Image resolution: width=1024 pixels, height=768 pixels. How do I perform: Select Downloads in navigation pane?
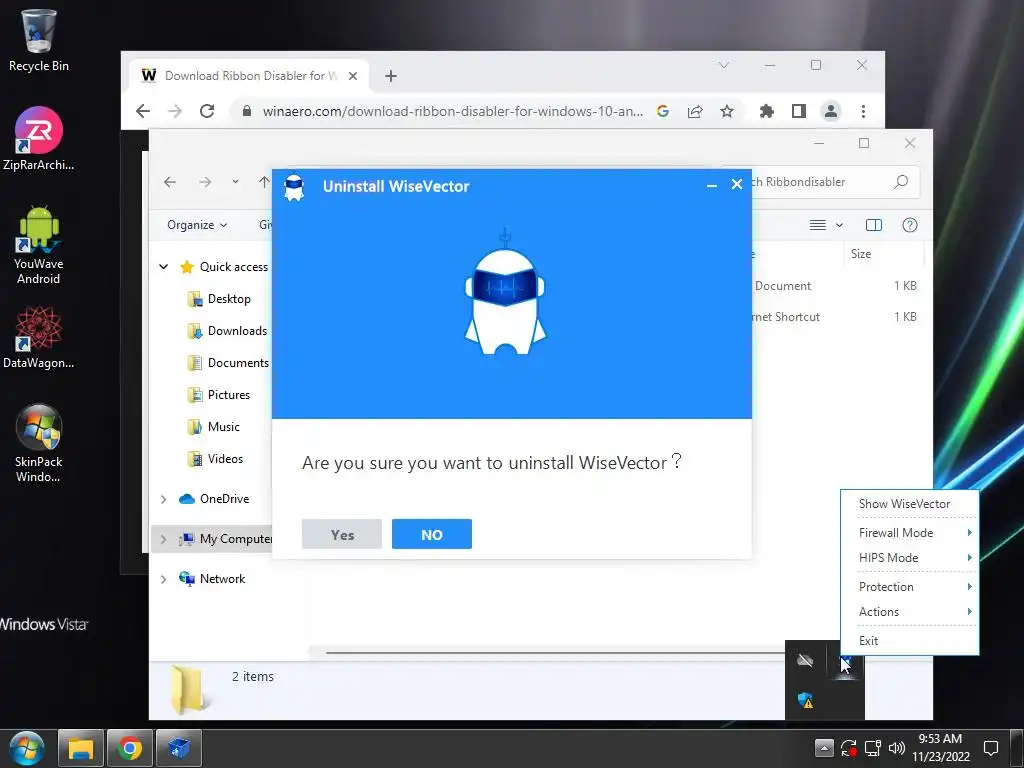227,330
